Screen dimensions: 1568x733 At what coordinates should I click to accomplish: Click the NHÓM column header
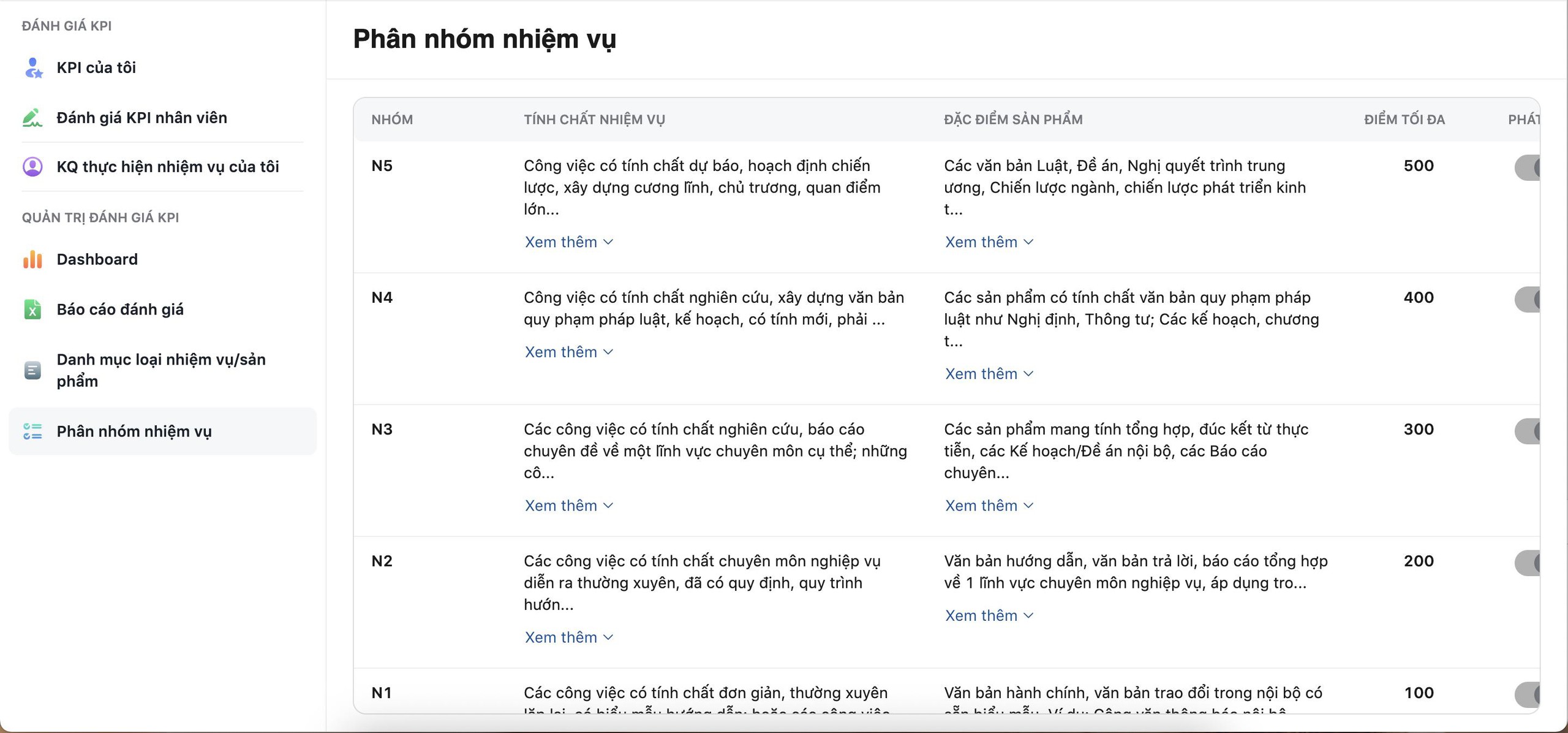coord(392,120)
